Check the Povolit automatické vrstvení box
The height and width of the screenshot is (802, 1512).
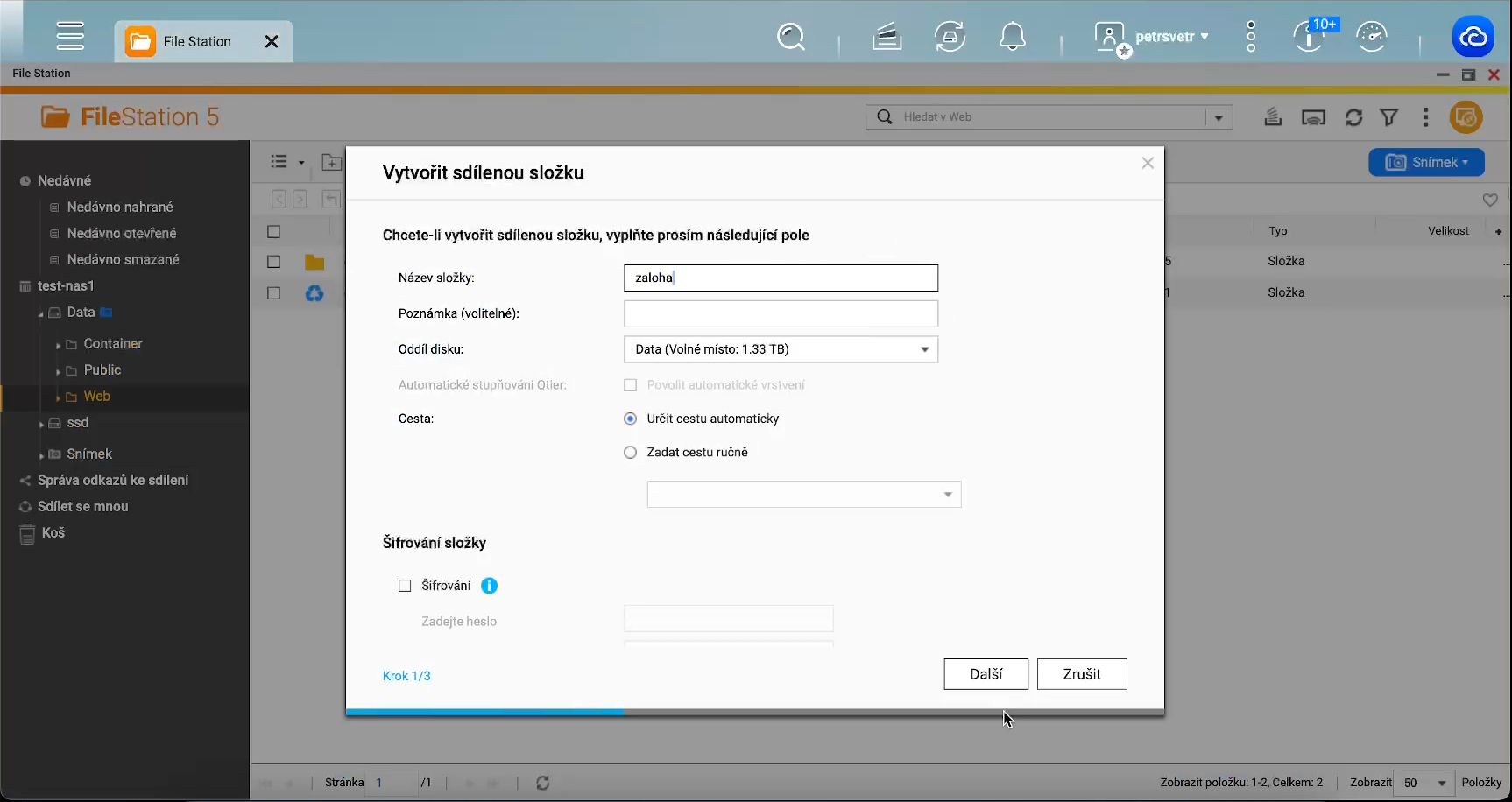(x=630, y=385)
